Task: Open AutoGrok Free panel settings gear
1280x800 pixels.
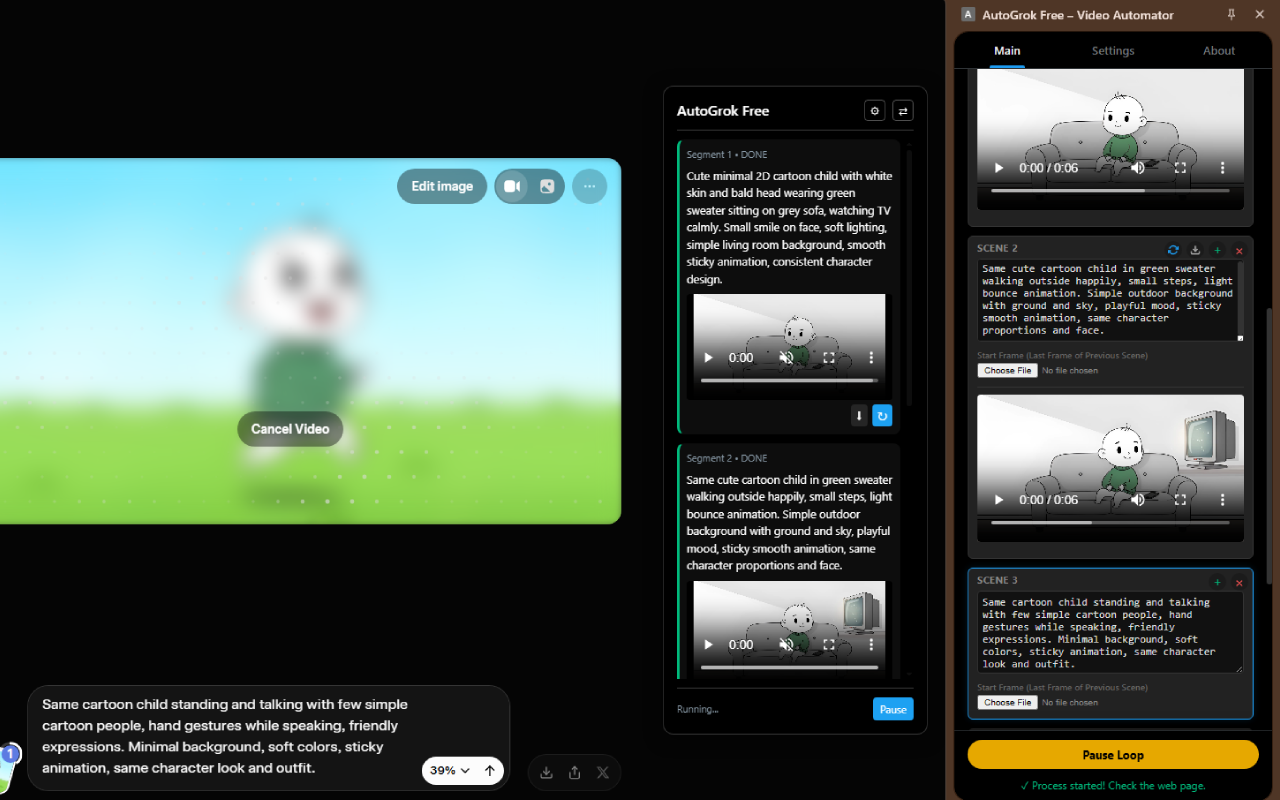Action: [x=875, y=111]
